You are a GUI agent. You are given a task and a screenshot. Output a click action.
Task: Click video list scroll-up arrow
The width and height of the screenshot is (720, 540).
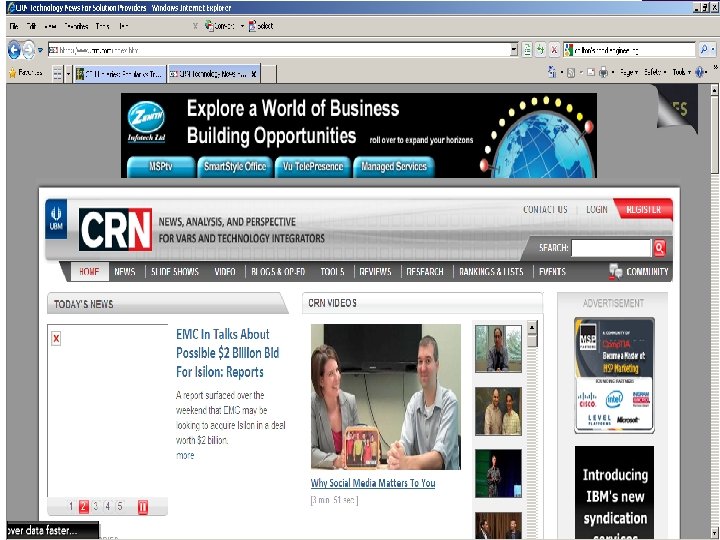(532, 327)
